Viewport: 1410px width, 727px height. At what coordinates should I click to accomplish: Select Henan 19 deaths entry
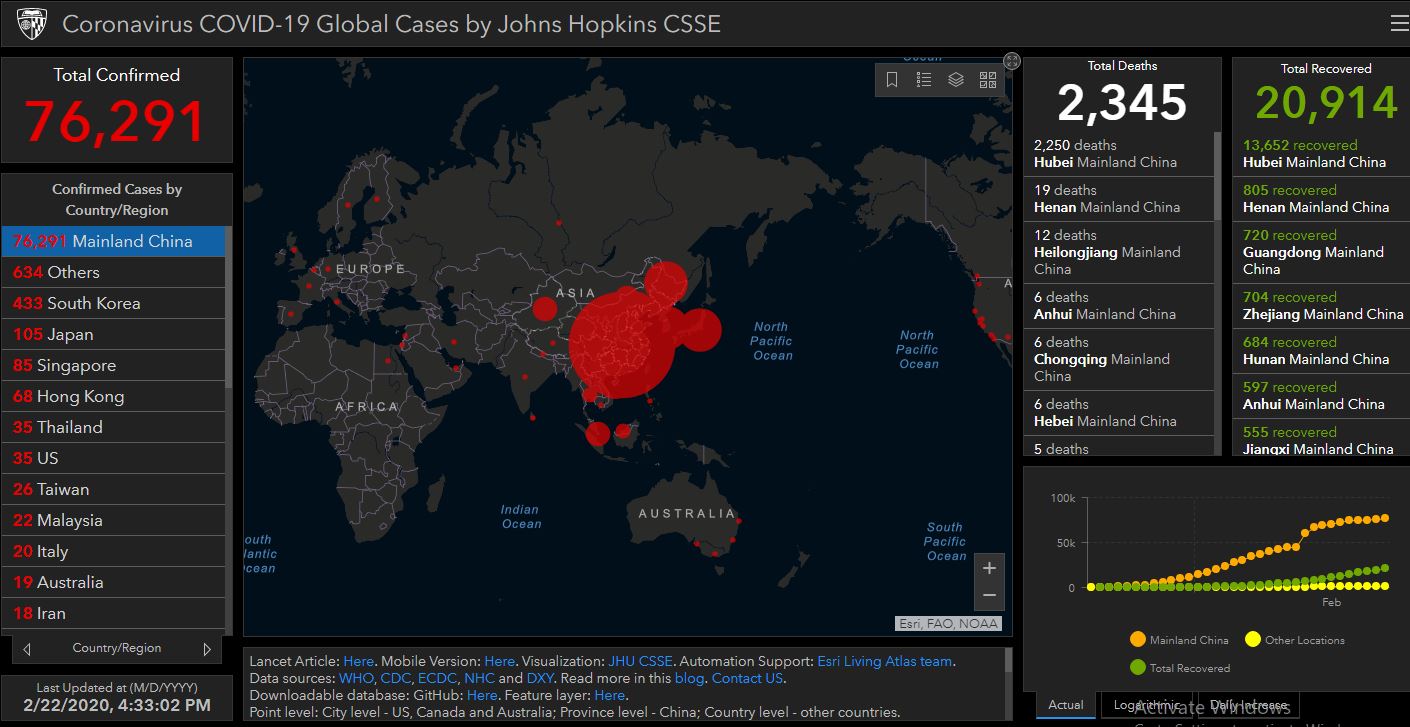tap(1118, 199)
